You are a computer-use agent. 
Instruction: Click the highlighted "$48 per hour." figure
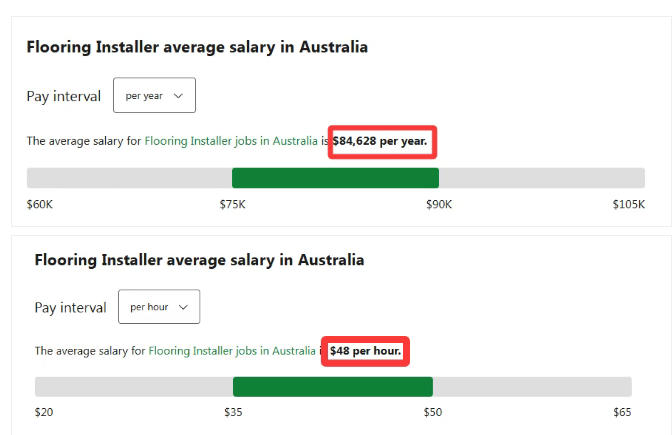click(365, 351)
